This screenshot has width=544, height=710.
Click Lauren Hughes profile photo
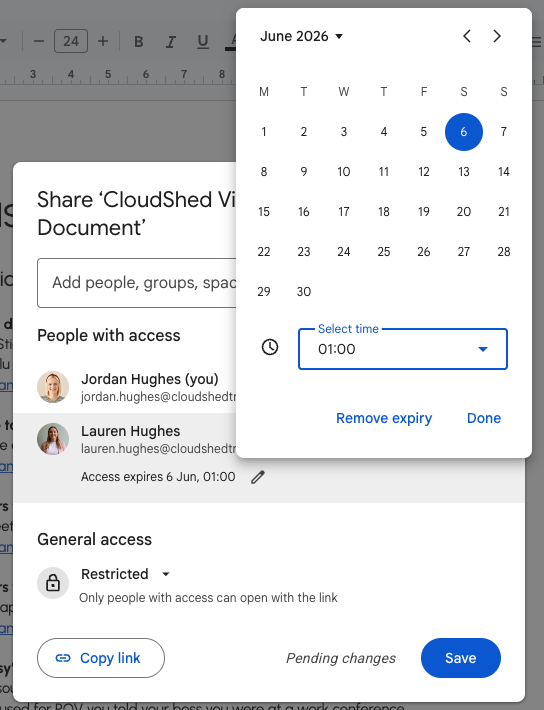coord(53,439)
